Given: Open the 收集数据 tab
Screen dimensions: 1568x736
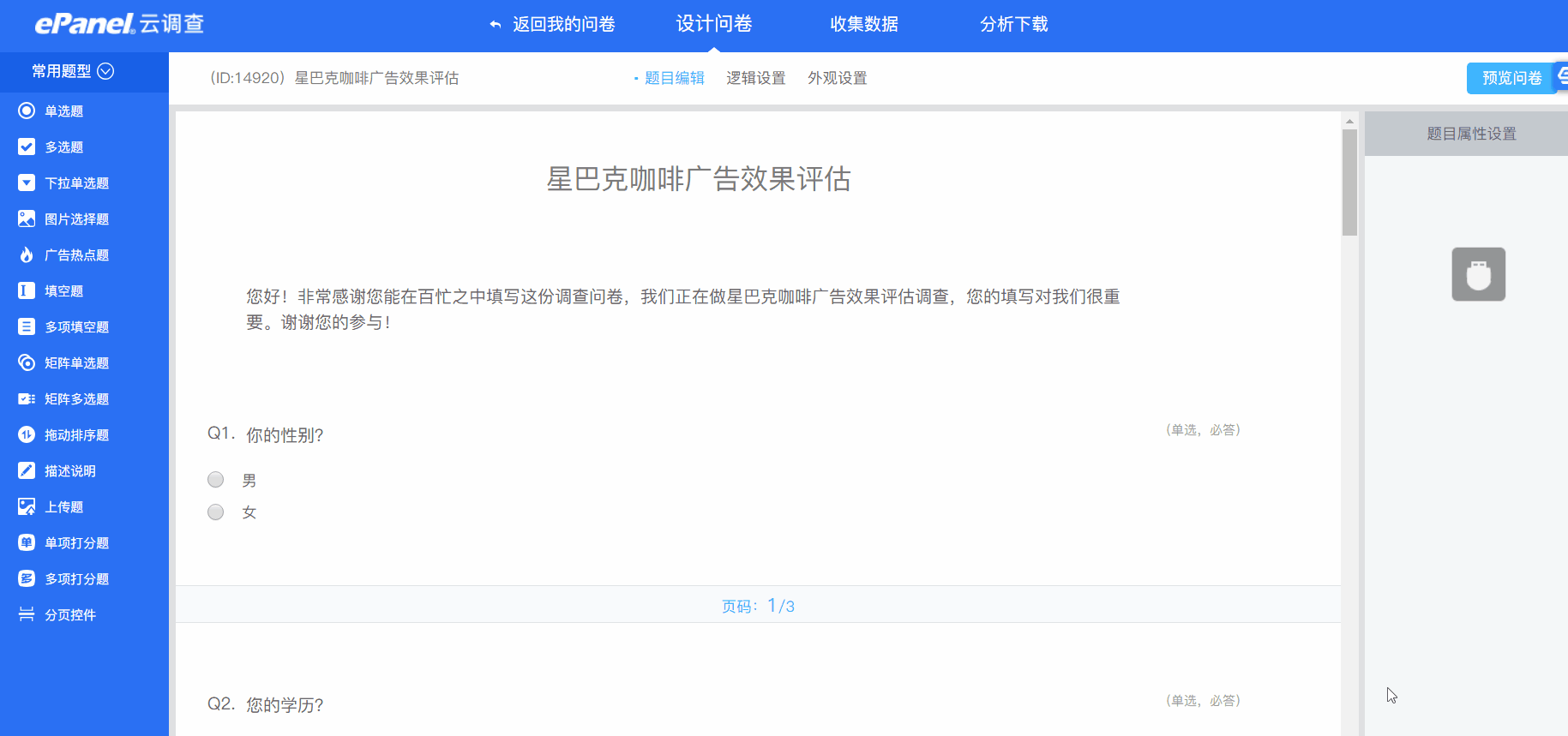Looking at the screenshot, I should (864, 24).
